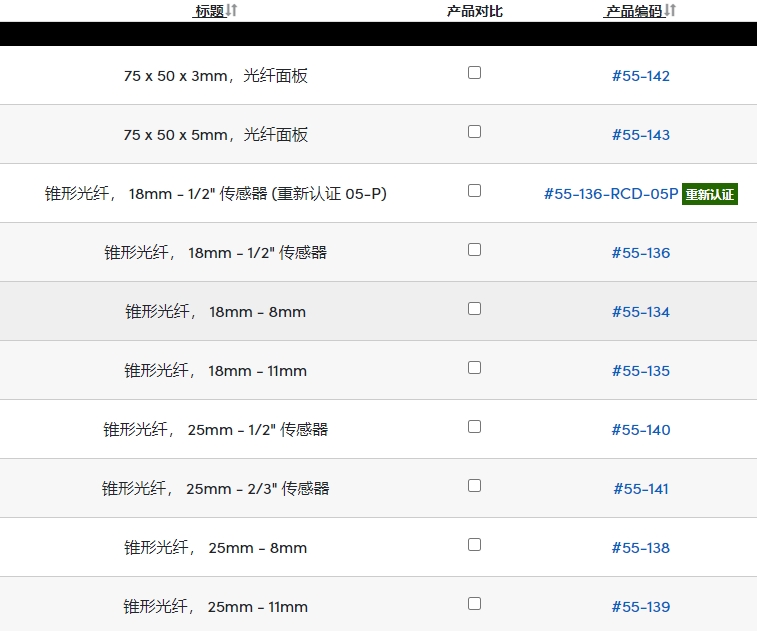Viewport: 757px width, 631px height.
Task: Check compare box for #55-135
Action: [x=475, y=368]
